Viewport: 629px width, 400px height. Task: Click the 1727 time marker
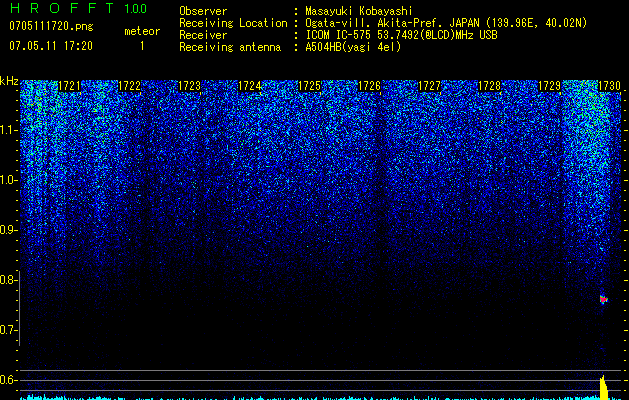pyautogui.click(x=429, y=86)
